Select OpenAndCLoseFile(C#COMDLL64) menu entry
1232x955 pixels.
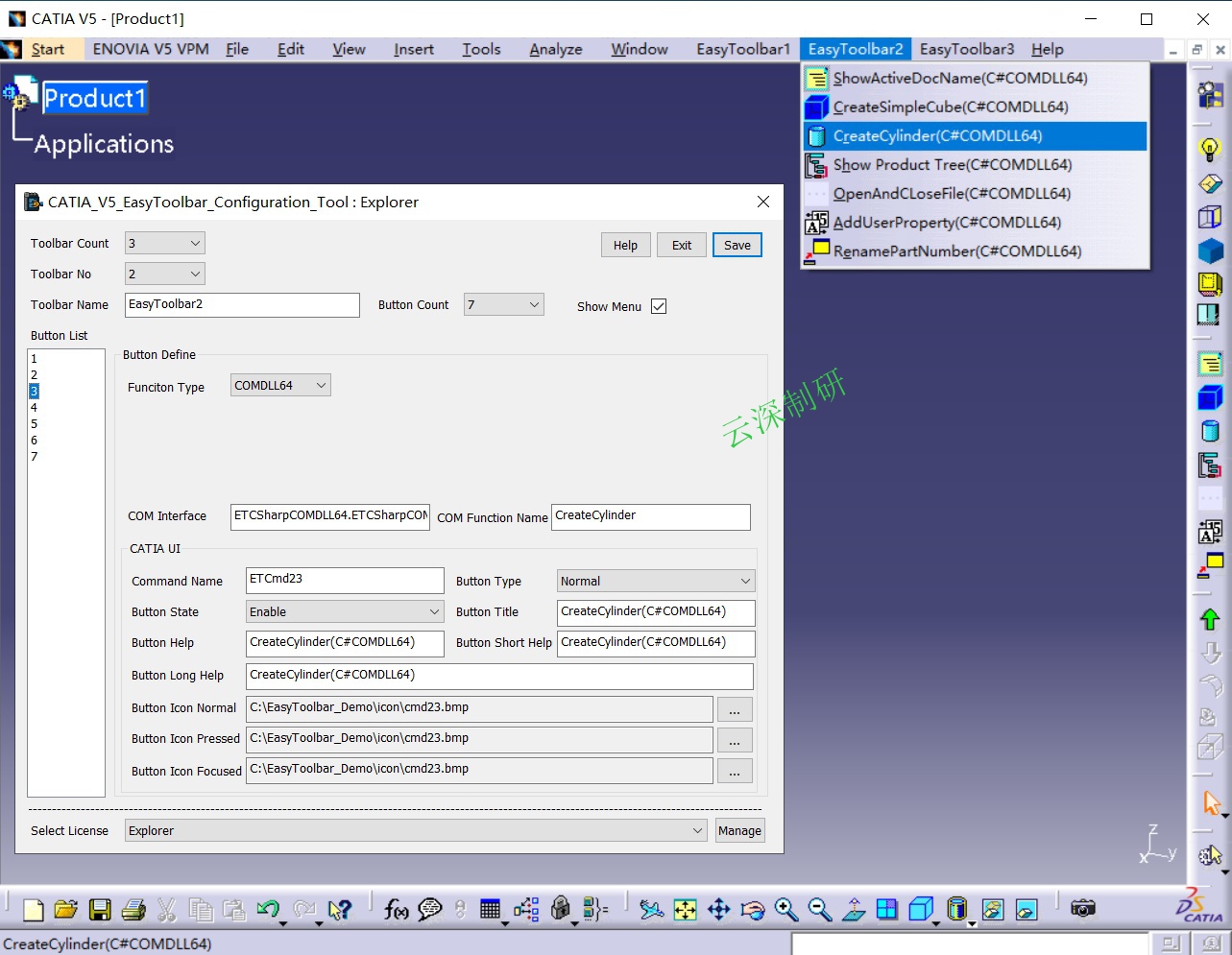pyautogui.click(x=976, y=194)
